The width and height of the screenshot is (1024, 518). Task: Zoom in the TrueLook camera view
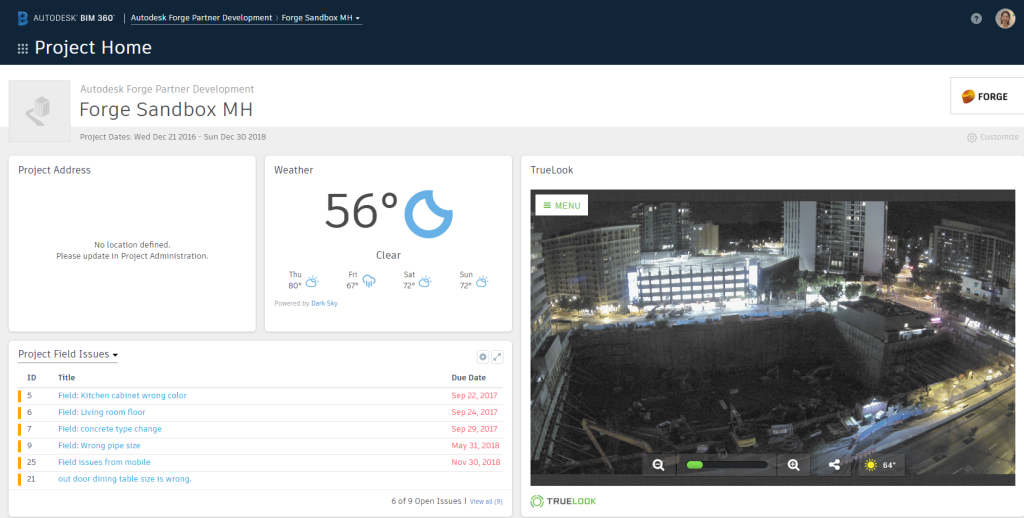[793, 465]
